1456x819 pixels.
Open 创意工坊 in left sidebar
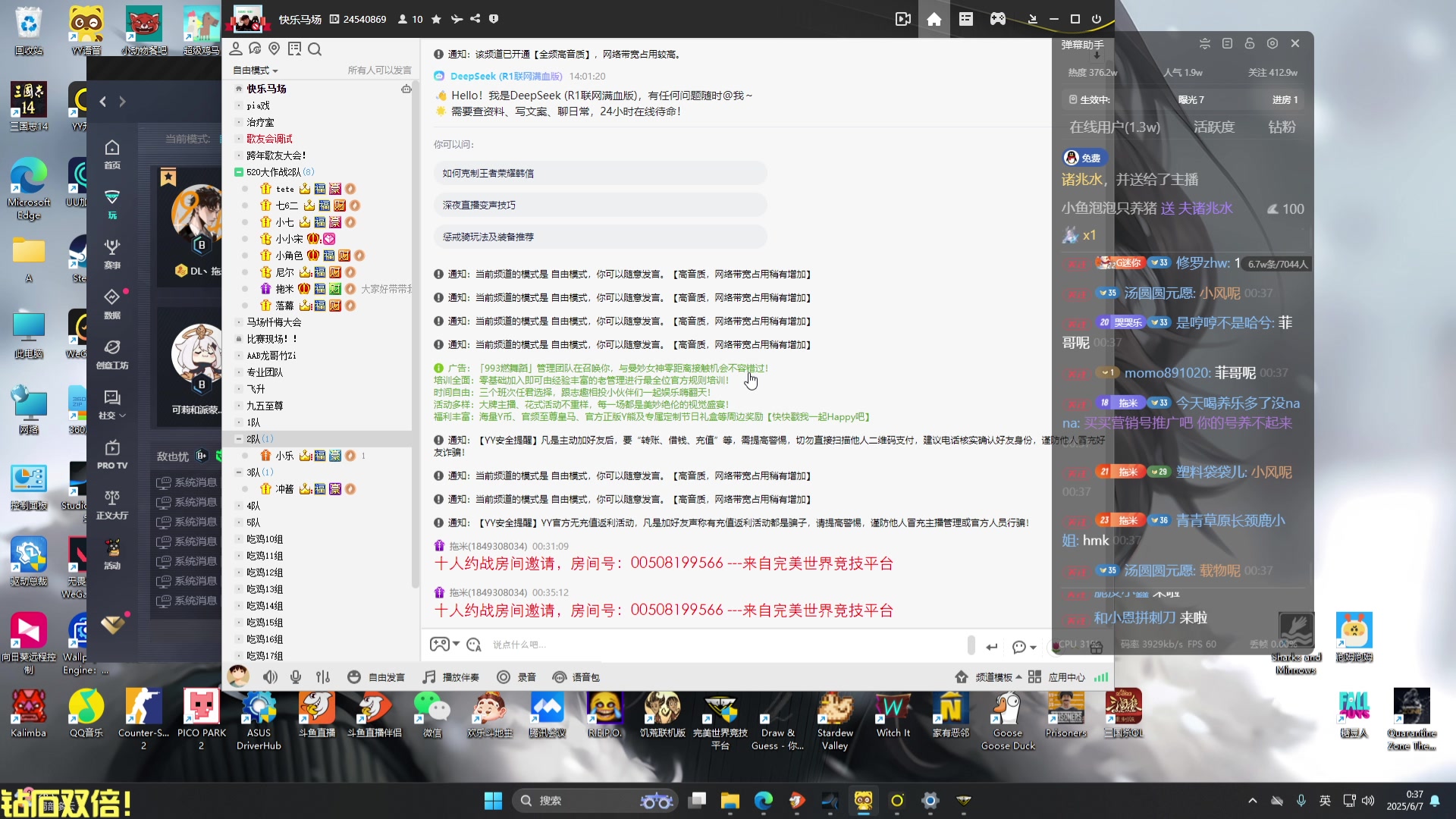click(112, 354)
